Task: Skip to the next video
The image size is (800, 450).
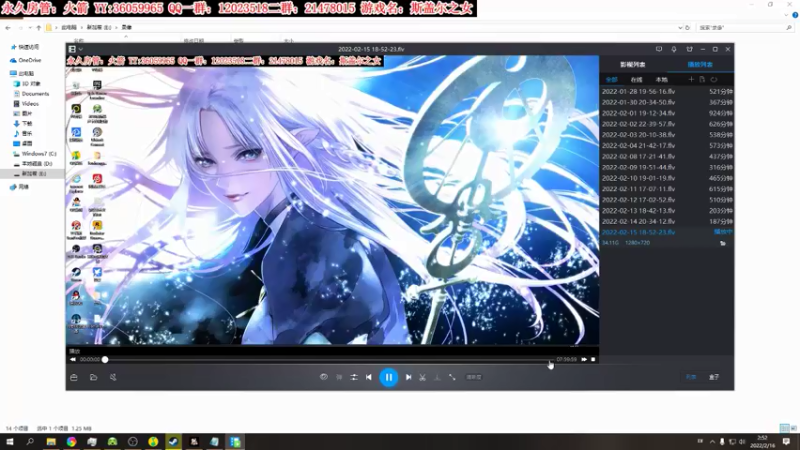Action: [408, 378]
